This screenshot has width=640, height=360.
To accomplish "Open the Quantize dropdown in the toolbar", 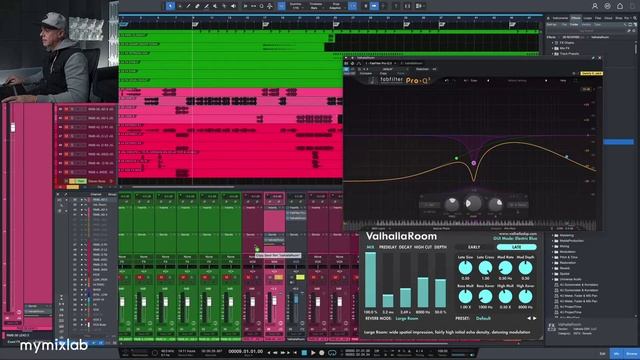I will (x=296, y=6).
